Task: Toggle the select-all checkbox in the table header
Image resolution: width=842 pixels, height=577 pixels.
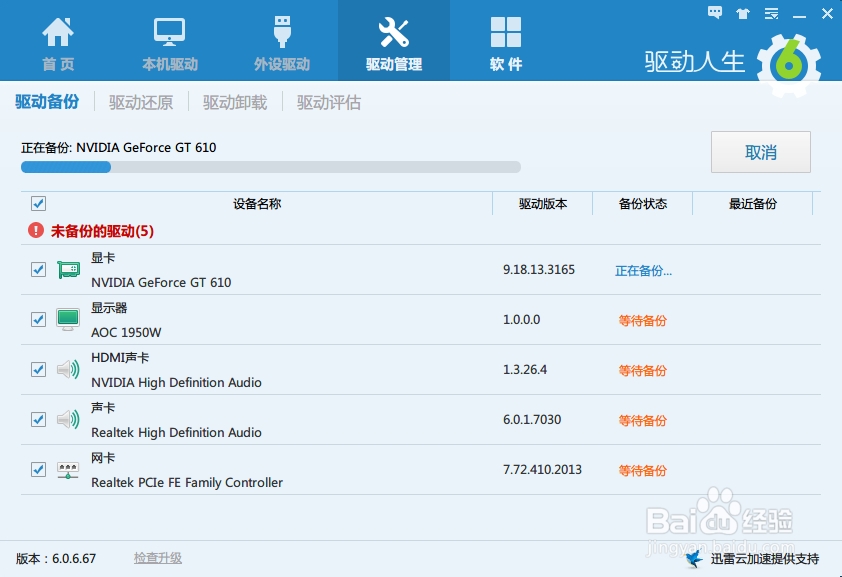Action: [x=38, y=203]
